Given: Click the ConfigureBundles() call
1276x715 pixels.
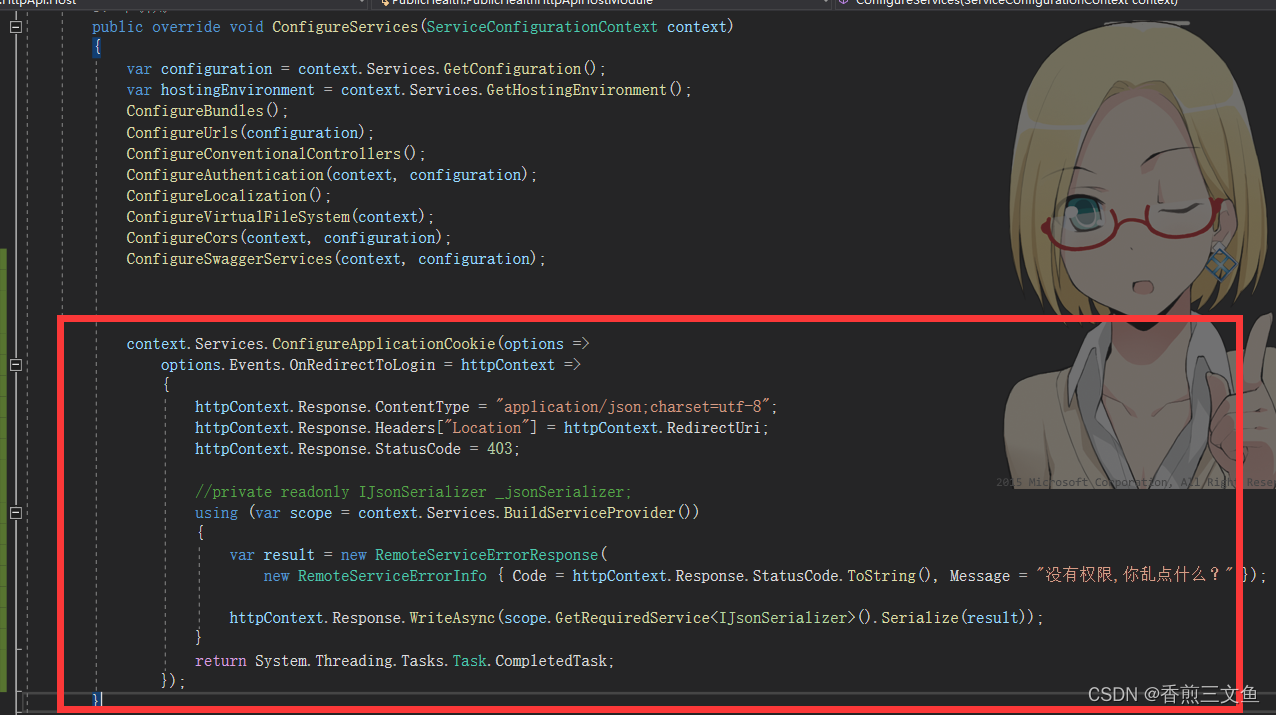Looking at the screenshot, I should [207, 111].
